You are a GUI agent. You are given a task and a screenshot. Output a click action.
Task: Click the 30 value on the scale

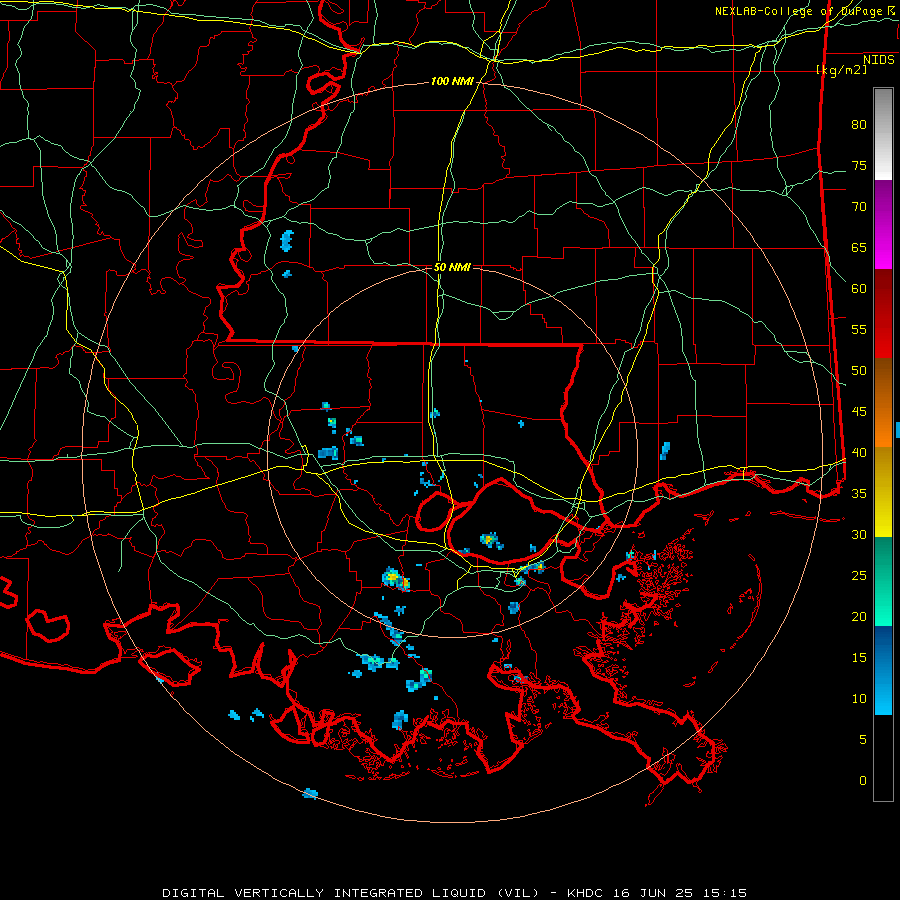pyautogui.click(x=859, y=534)
